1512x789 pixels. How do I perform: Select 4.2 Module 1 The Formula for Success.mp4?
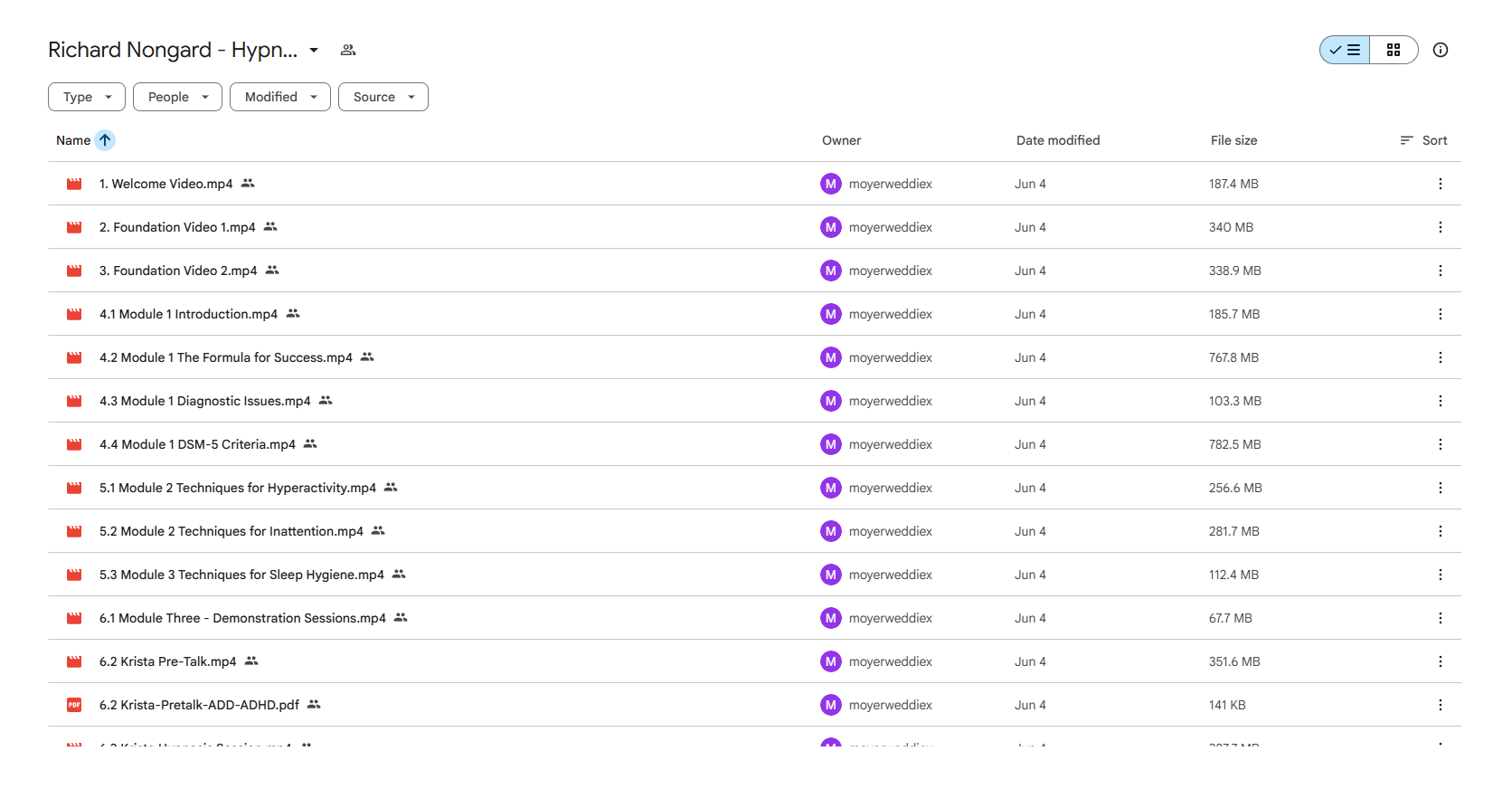coord(226,357)
